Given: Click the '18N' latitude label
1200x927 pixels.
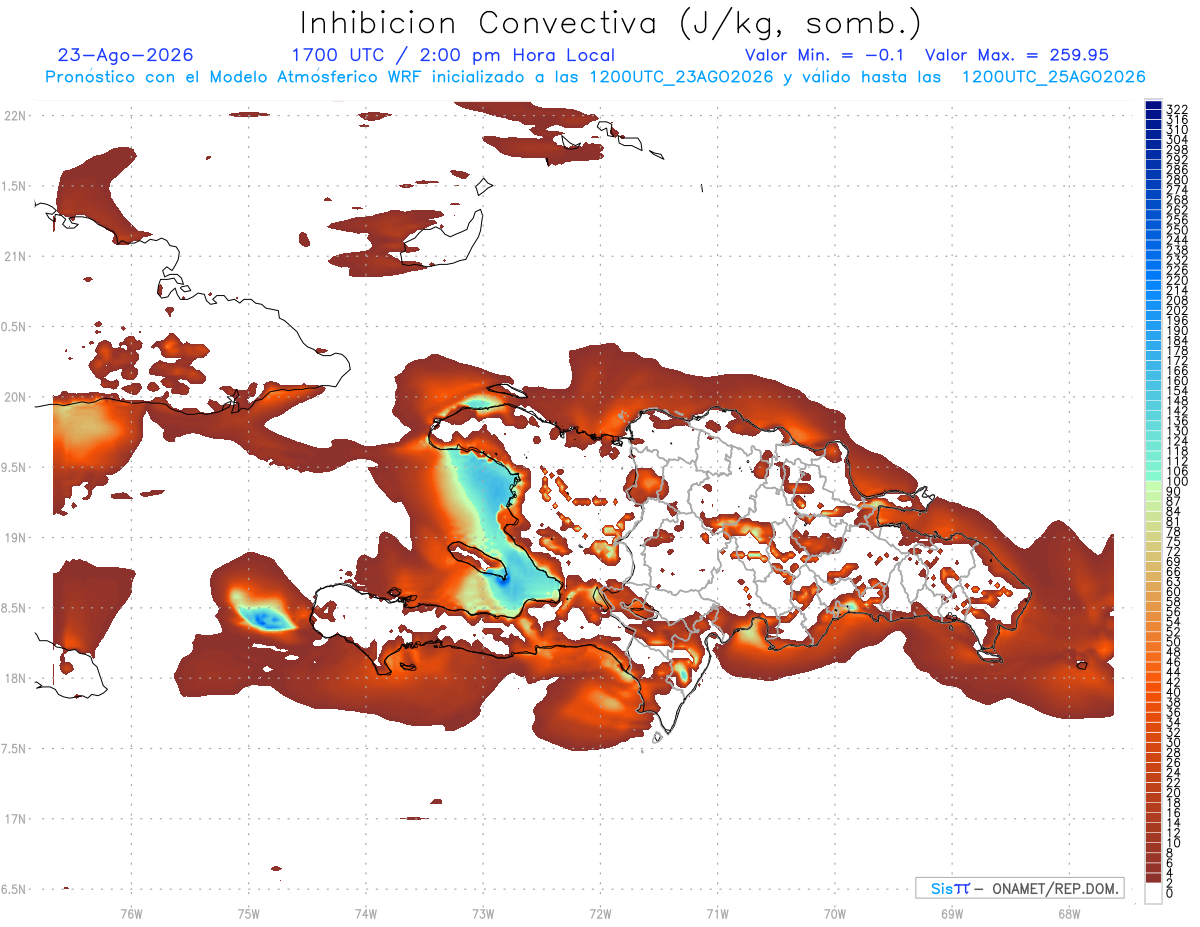Looking at the screenshot, I should click(14, 678).
